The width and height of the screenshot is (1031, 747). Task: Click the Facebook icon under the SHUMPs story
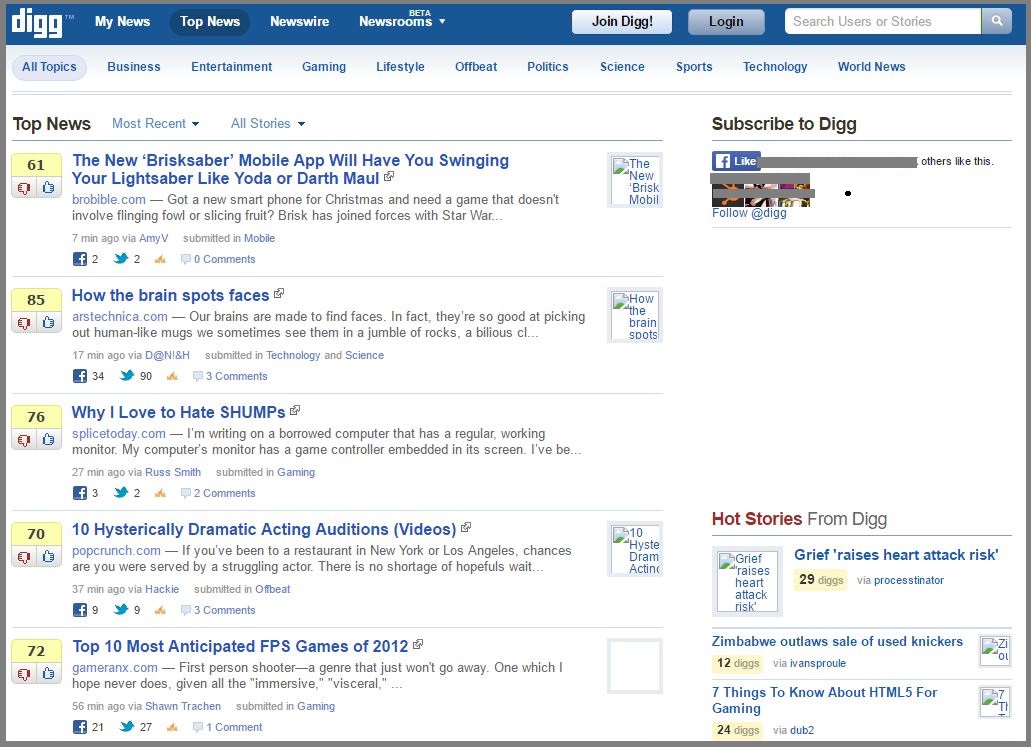80,493
